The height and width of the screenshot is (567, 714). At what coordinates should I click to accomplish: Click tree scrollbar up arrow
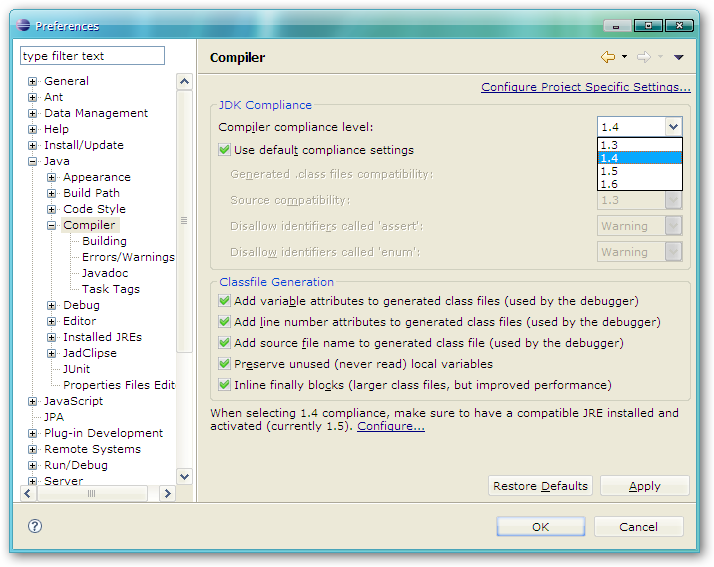[x=184, y=82]
